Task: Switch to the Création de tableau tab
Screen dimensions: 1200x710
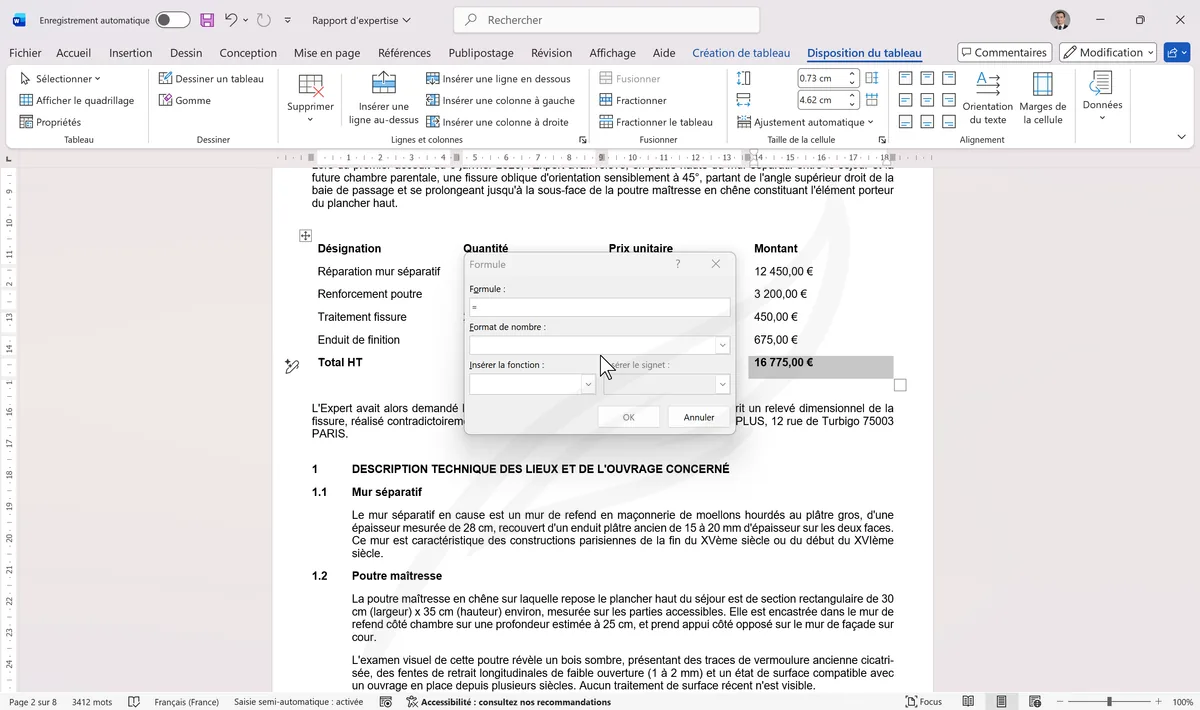Action: 741,52
